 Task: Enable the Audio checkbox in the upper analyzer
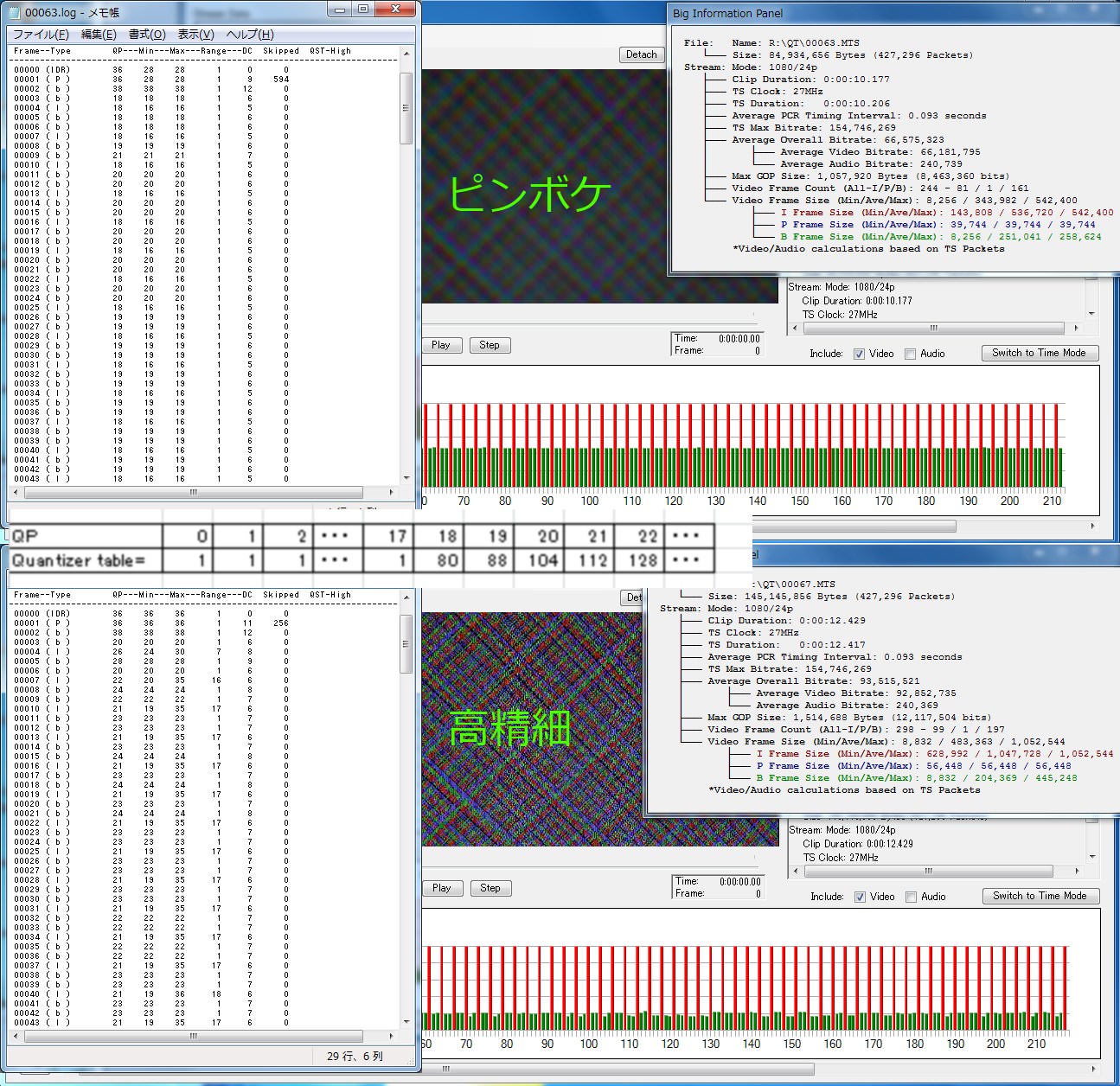tap(910, 354)
